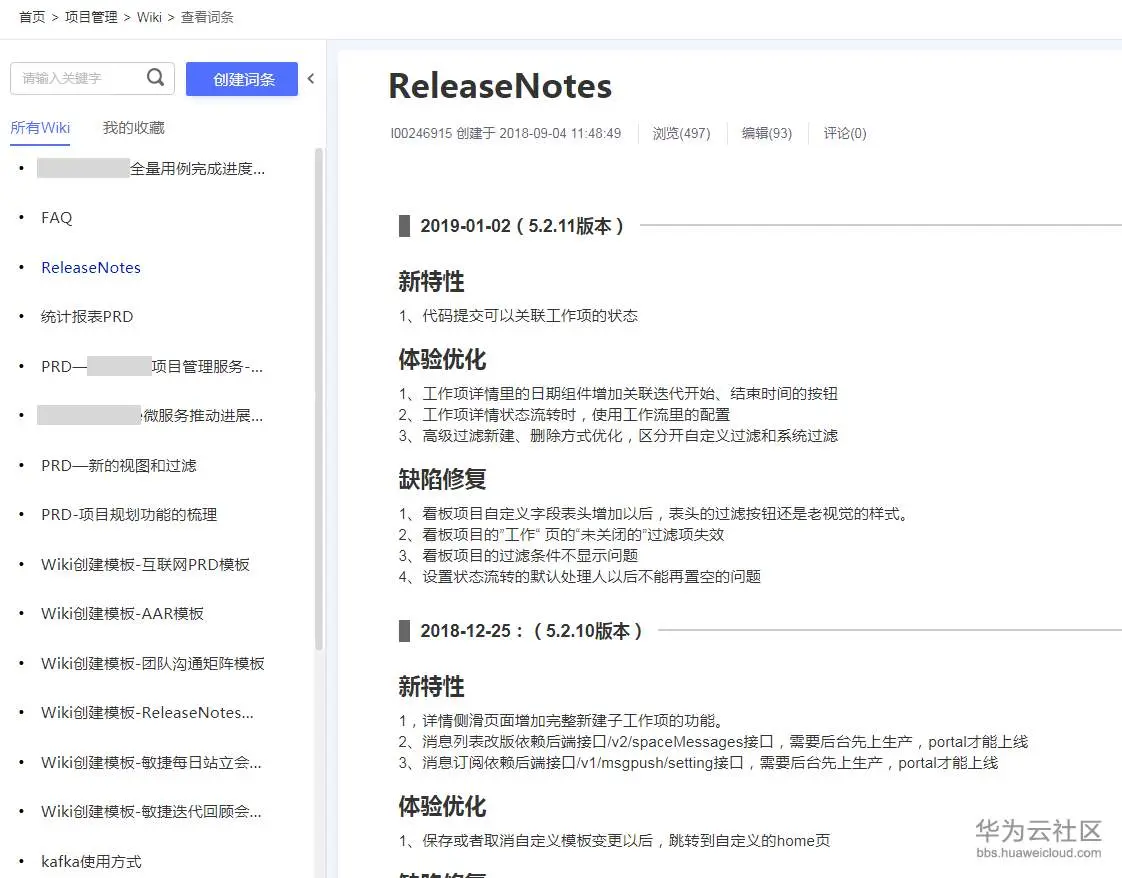Image resolution: width=1122 pixels, height=878 pixels.
Task: Click the 2019-01-02 (5.2.11版本) heading
Action: pos(522,226)
